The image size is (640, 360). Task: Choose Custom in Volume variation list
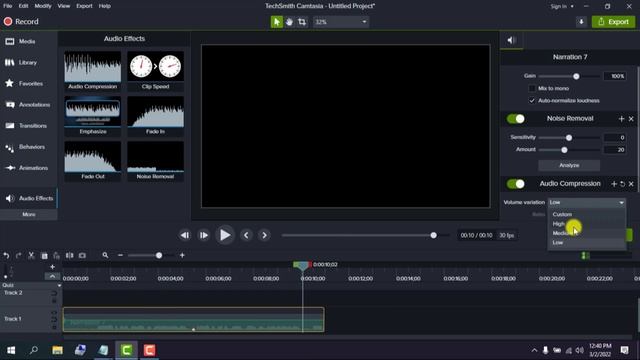coord(587,214)
